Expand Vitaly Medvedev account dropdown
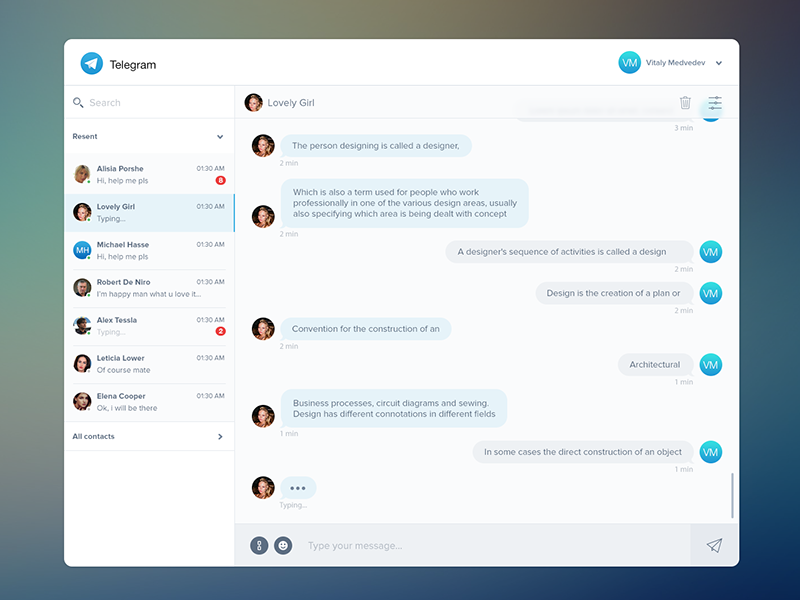Viewport: 800px width, 600px height. (719, 64)
